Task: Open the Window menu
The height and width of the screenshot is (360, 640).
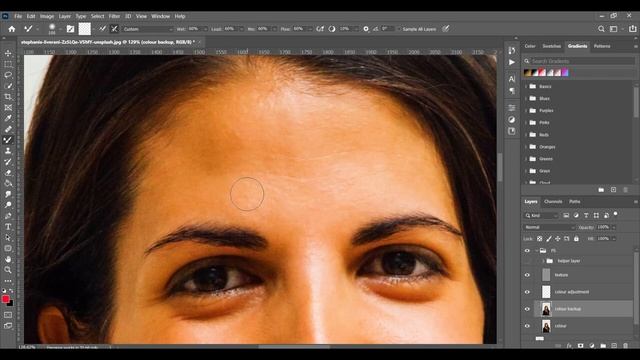Action: [x=160, y=16]
